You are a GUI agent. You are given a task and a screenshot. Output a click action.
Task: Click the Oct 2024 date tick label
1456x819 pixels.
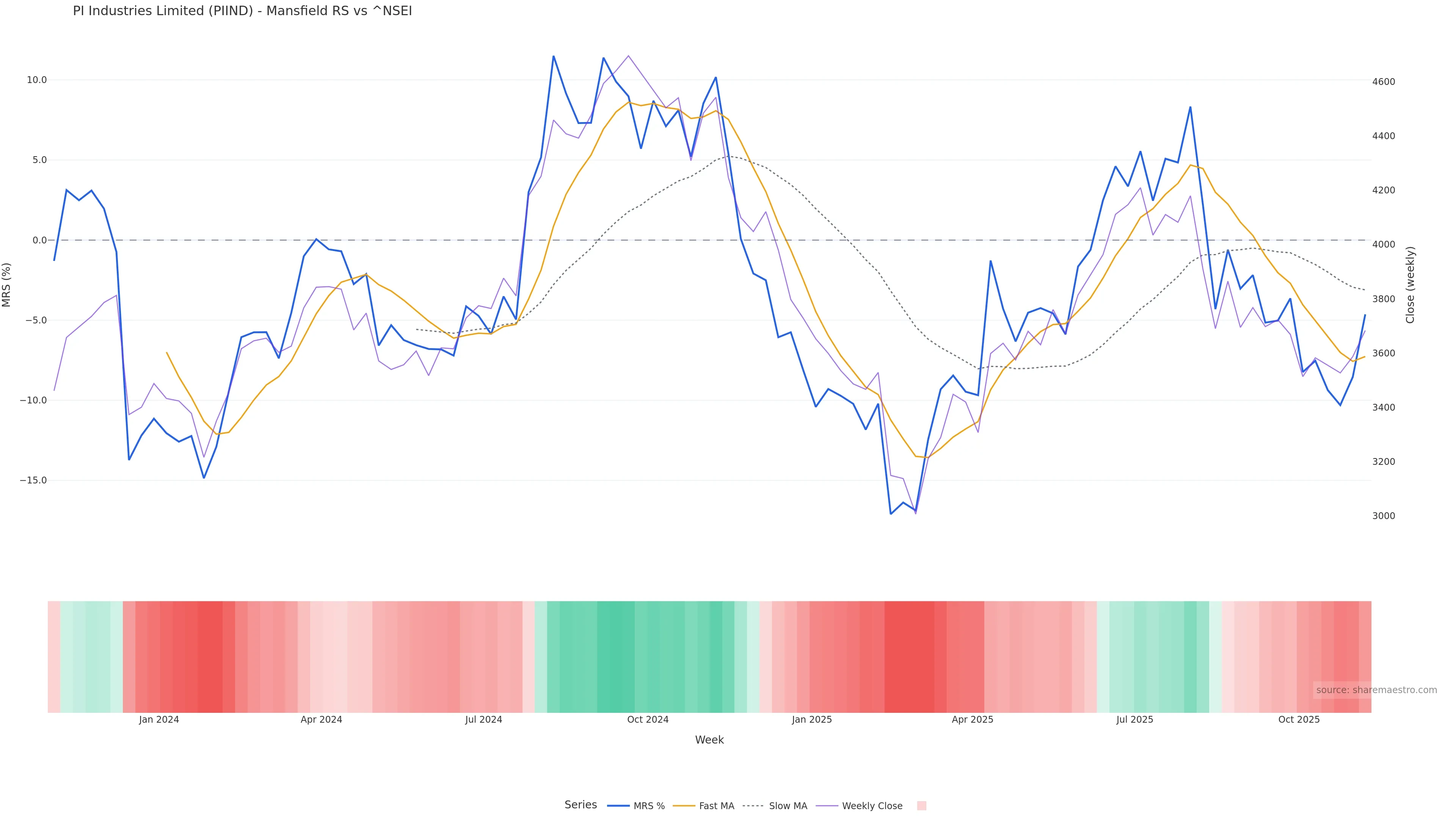(648, 720)
